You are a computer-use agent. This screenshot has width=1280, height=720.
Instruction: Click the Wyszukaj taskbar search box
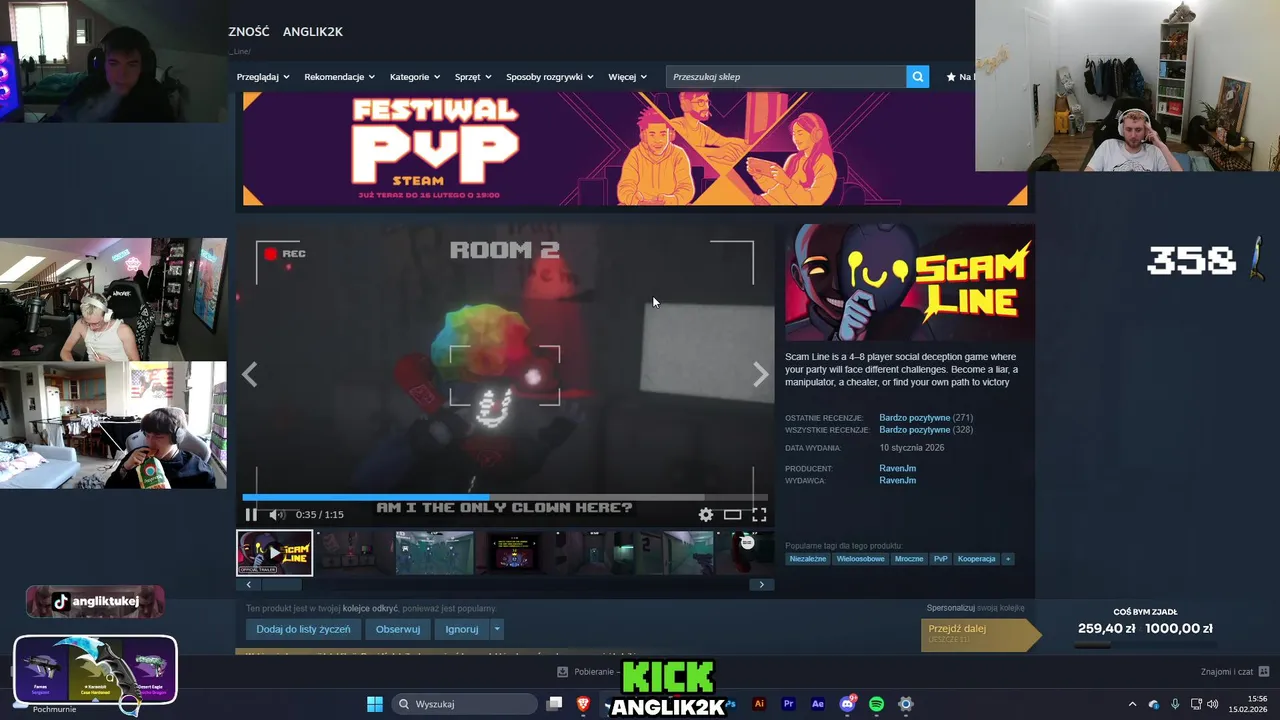click(x=465, y=704)
